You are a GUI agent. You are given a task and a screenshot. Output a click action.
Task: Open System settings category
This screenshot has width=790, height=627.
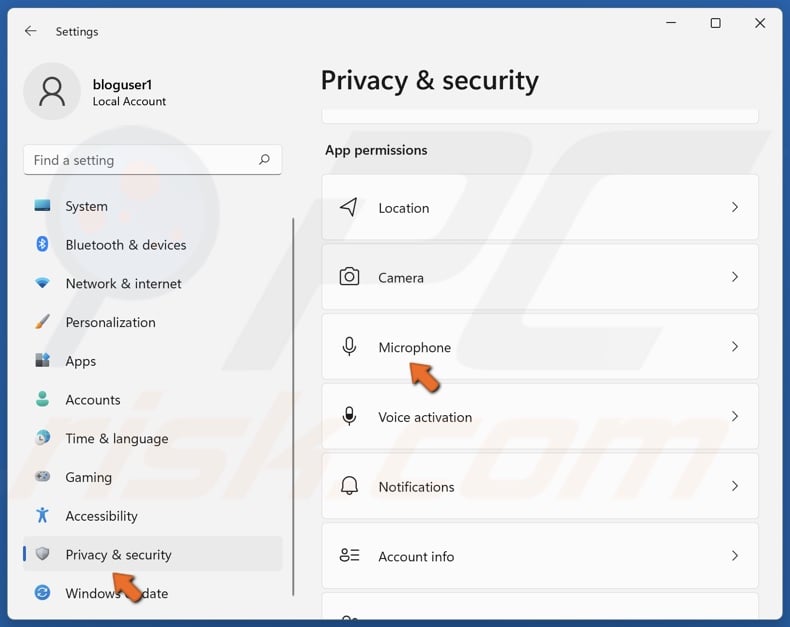click(x=153, y=206)
